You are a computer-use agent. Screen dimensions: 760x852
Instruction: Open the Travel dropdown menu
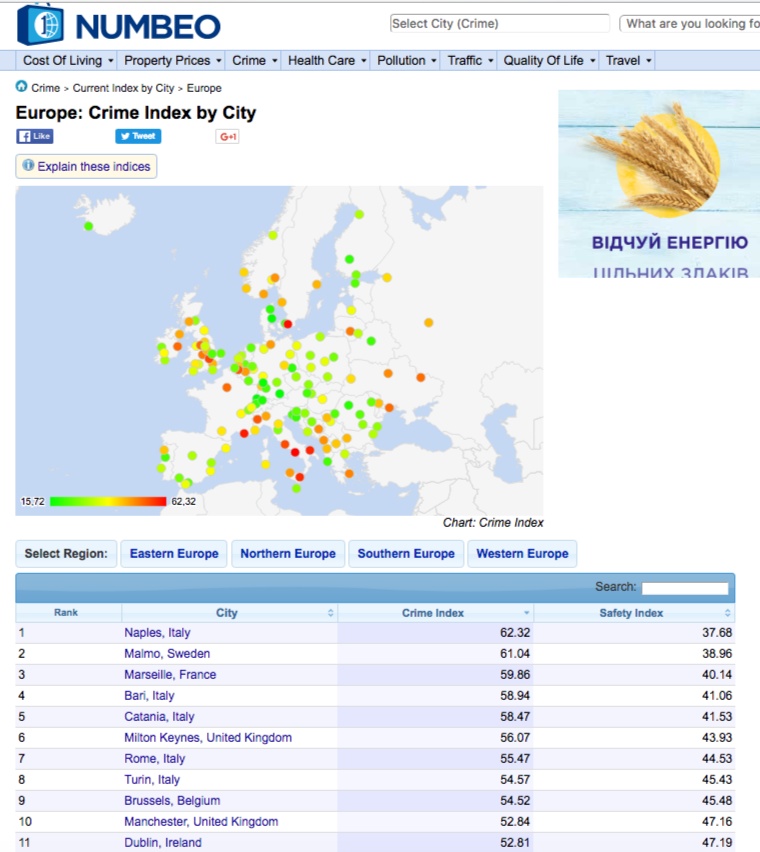[629, 60]
